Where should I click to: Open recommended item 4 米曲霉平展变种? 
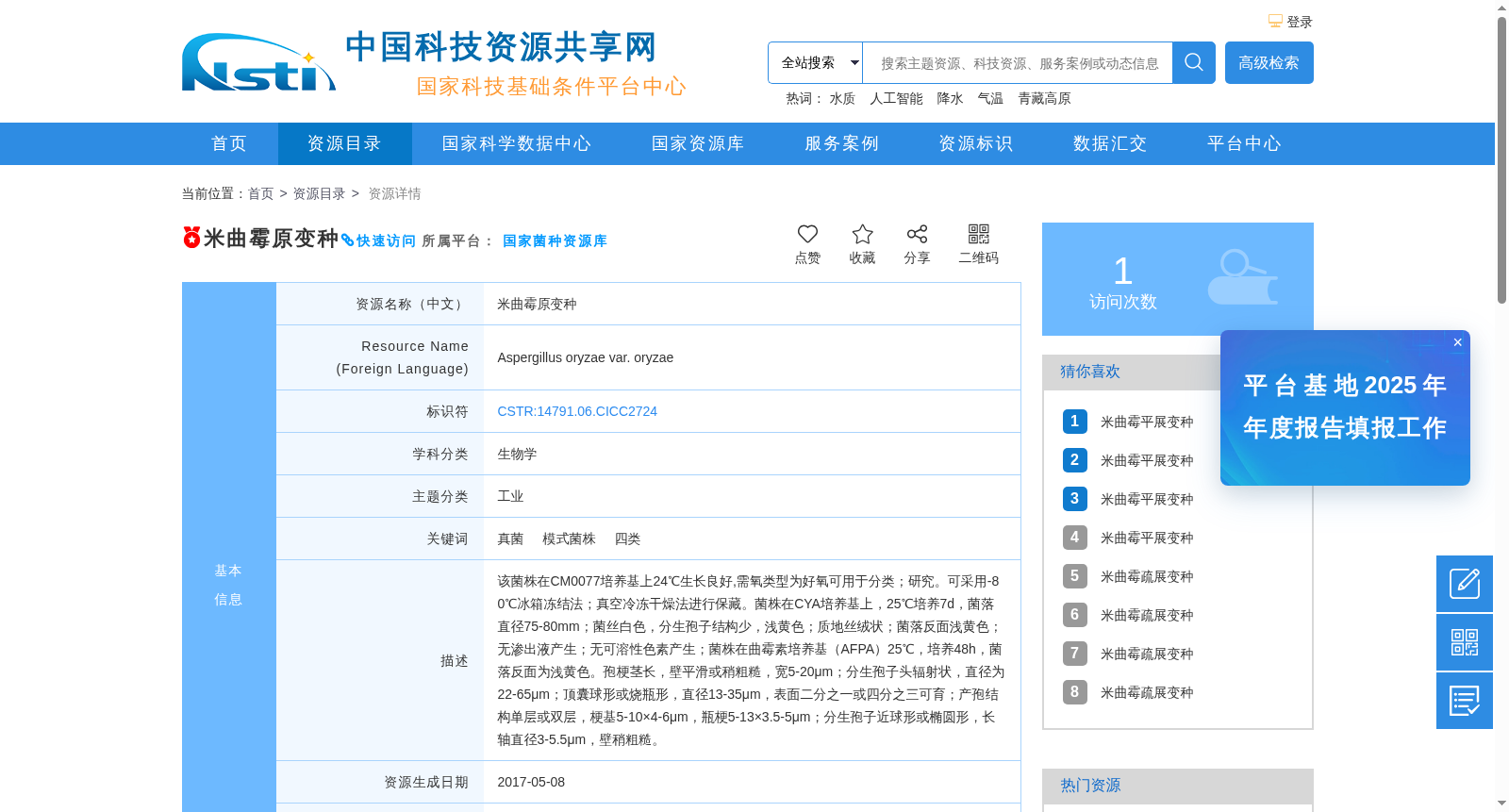coord(1147,538)
